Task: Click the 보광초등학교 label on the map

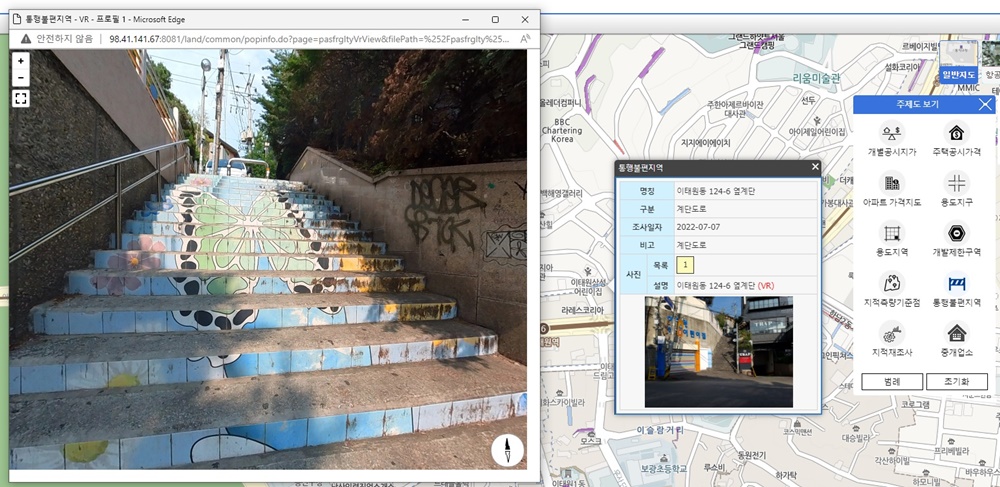Action: (x=662, y=469)
